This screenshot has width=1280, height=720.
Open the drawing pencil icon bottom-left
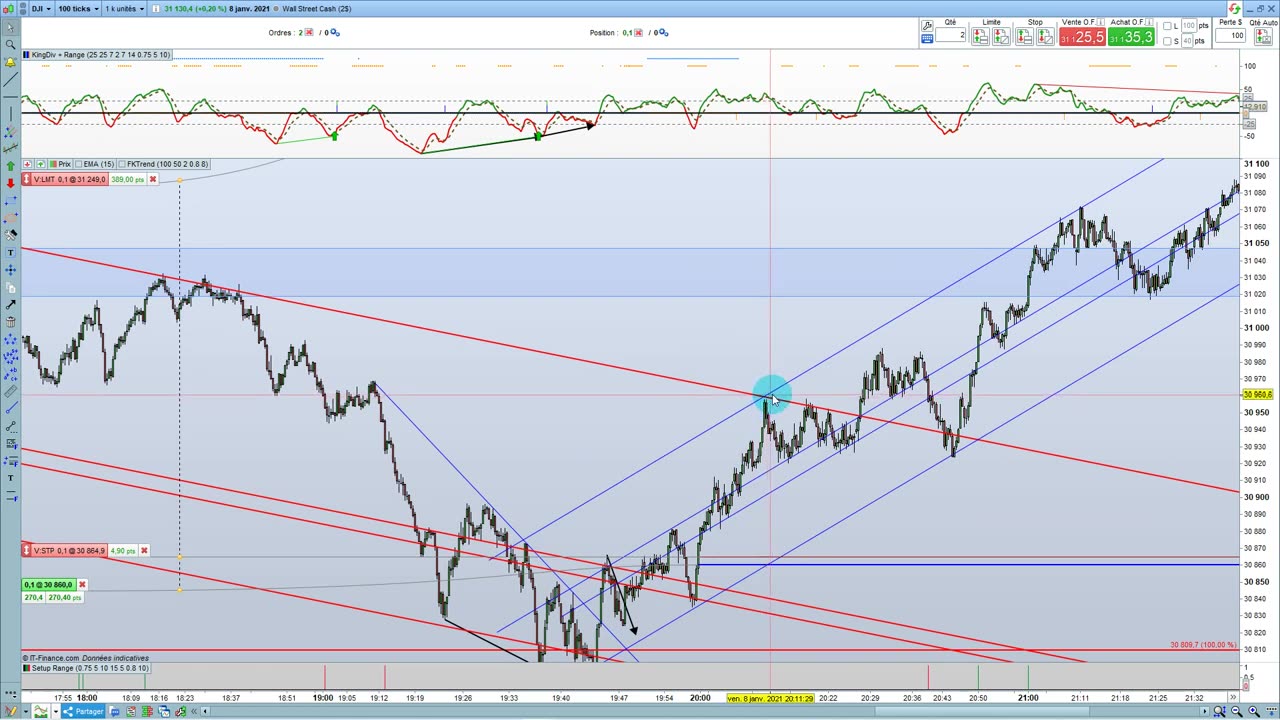(x=11, y=711)
